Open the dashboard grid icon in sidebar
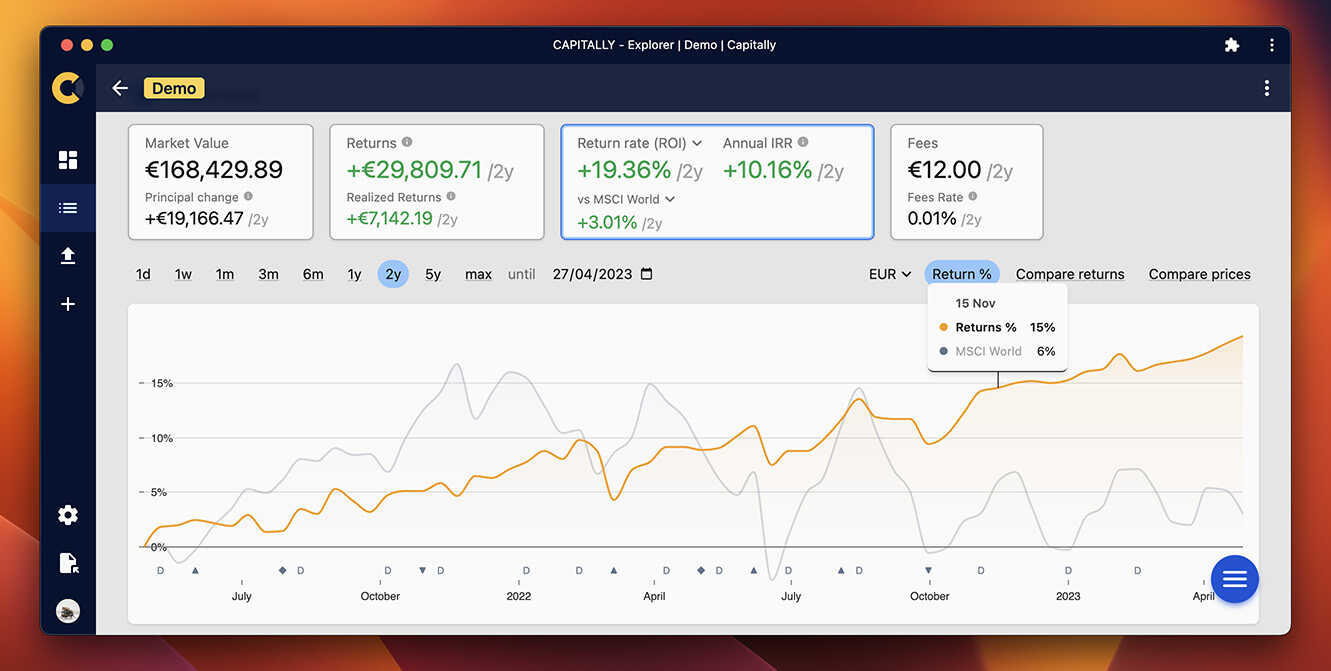 click(x=67, y=159)
